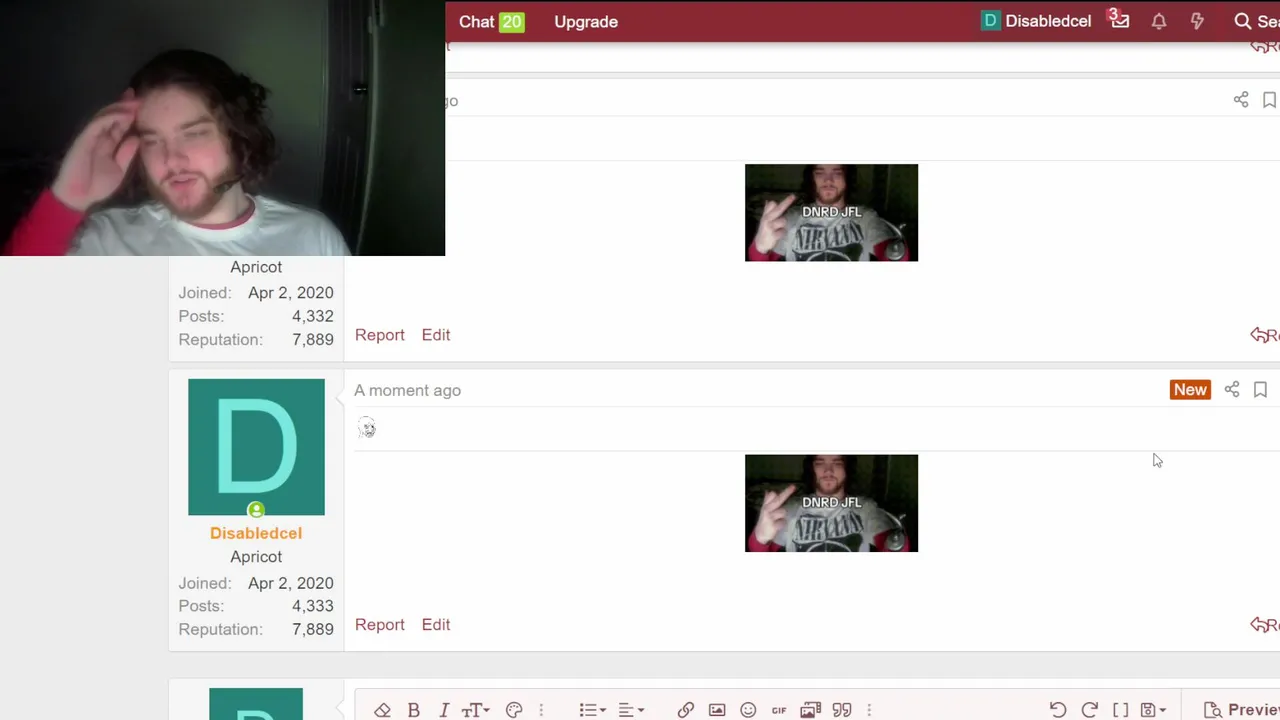Screen dimensions: 1280x720
Task: Open the orange Disabledcel username link
Action: [x=256, y=533]
